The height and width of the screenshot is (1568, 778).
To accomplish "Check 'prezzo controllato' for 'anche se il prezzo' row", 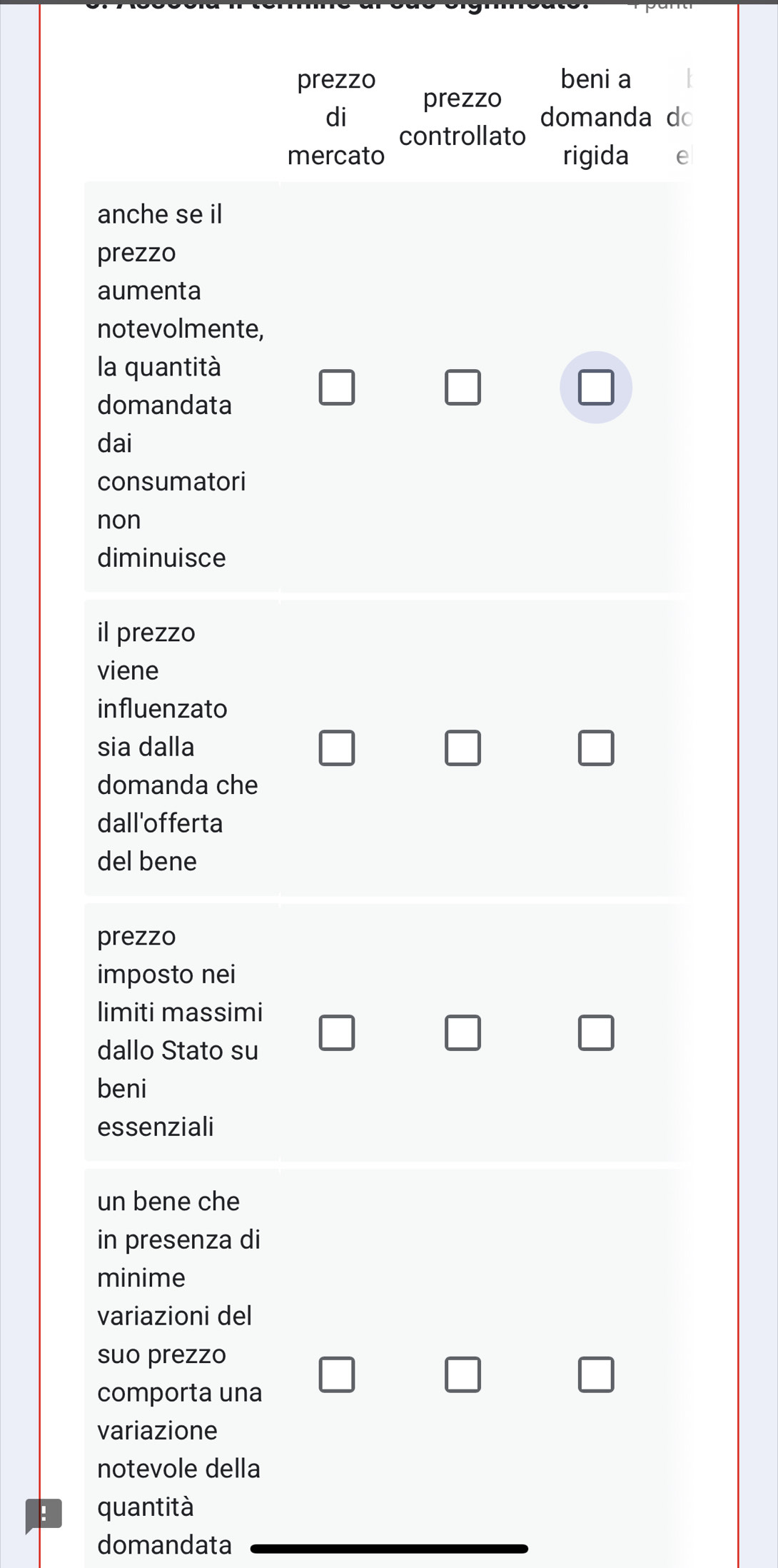I will pyautogui.click(x=463, y=387).
